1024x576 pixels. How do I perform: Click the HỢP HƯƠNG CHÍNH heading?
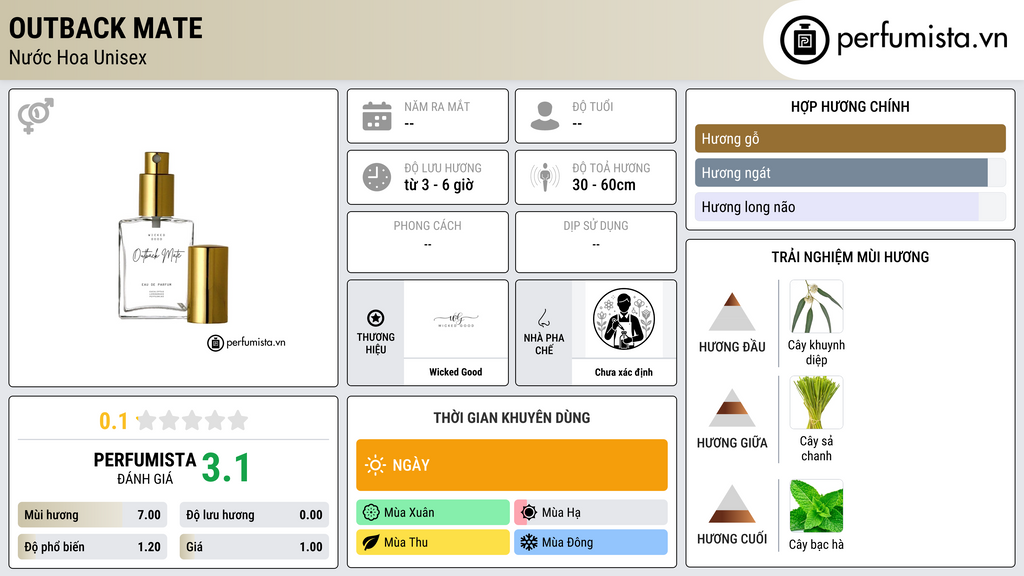850,107
